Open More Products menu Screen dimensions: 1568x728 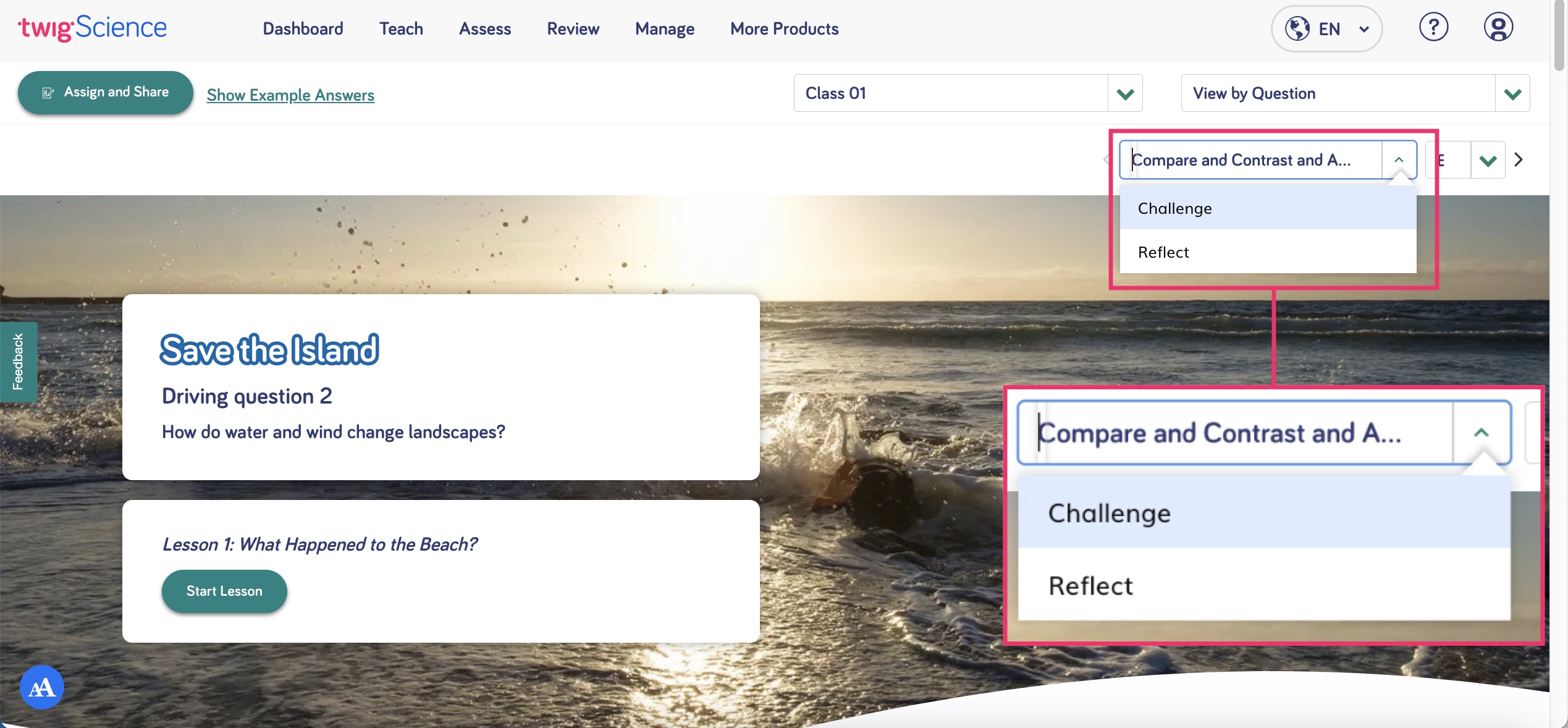click(784, 29)
